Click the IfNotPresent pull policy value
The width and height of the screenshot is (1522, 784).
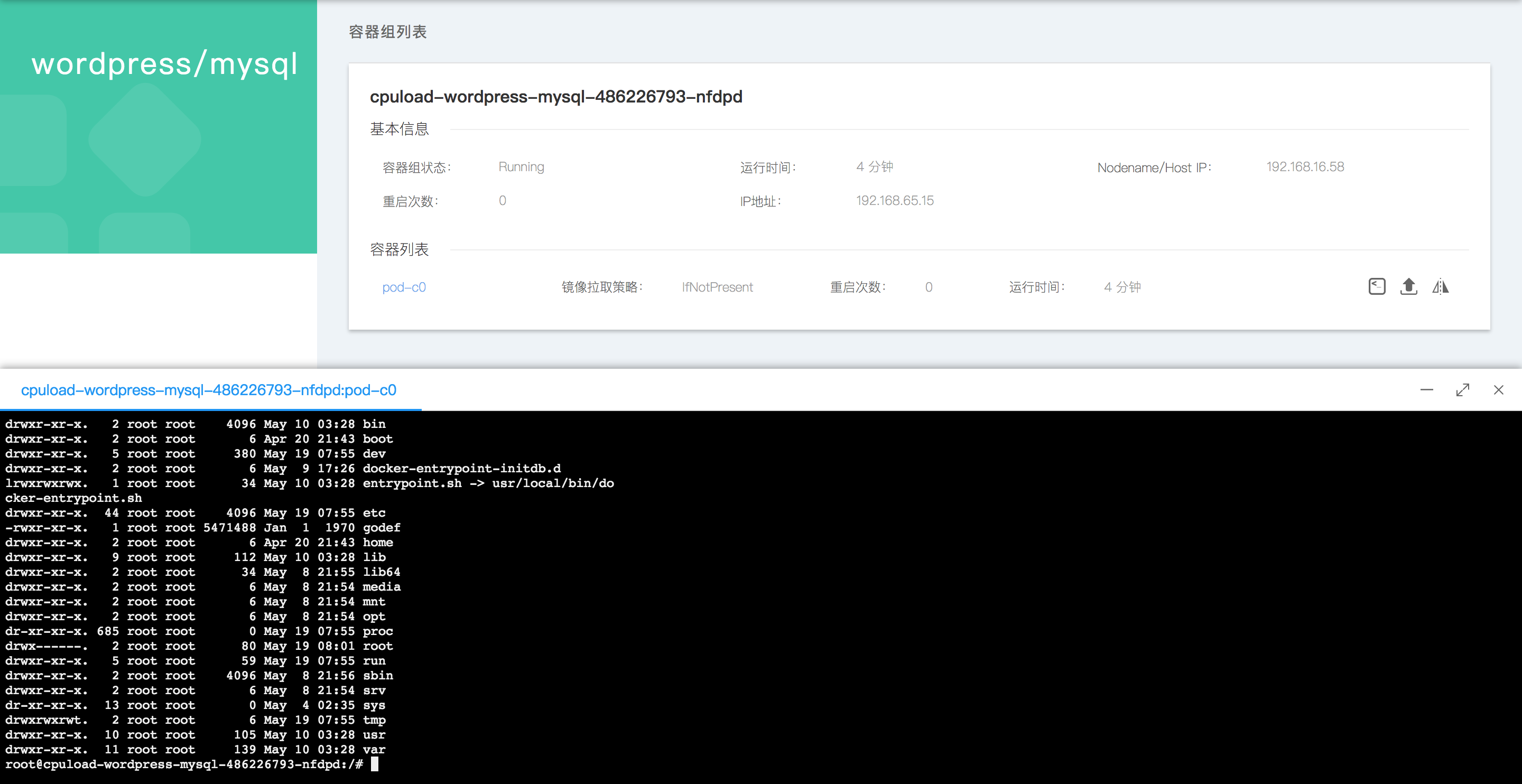click(717, 287)
